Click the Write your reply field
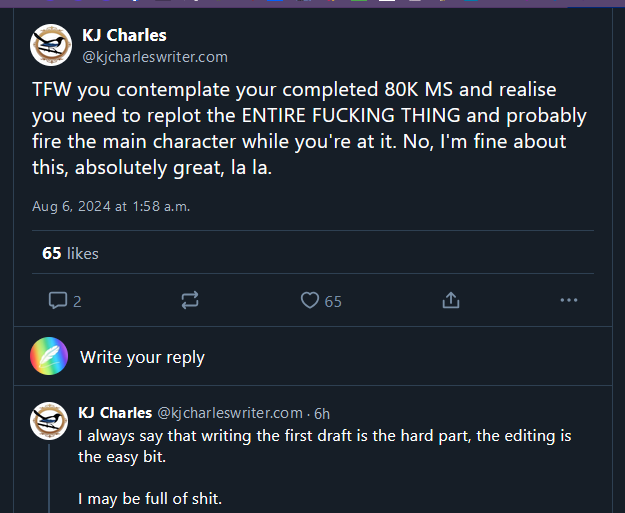 pos(142,357)
